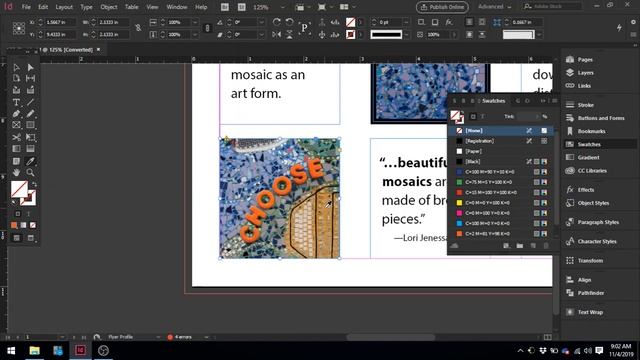Open the zoom level 125% dropdown
This screenshot has width=640, height=360.
(x=282, y=7)
